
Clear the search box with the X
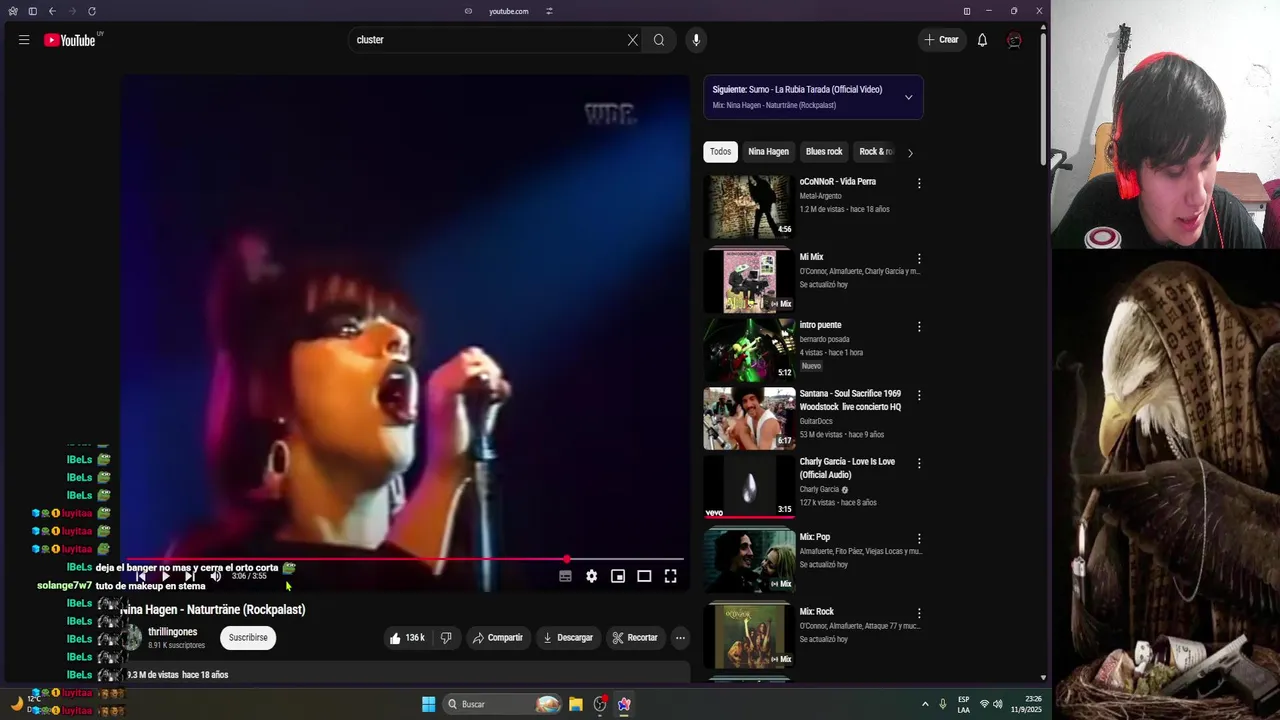(632, 40)
